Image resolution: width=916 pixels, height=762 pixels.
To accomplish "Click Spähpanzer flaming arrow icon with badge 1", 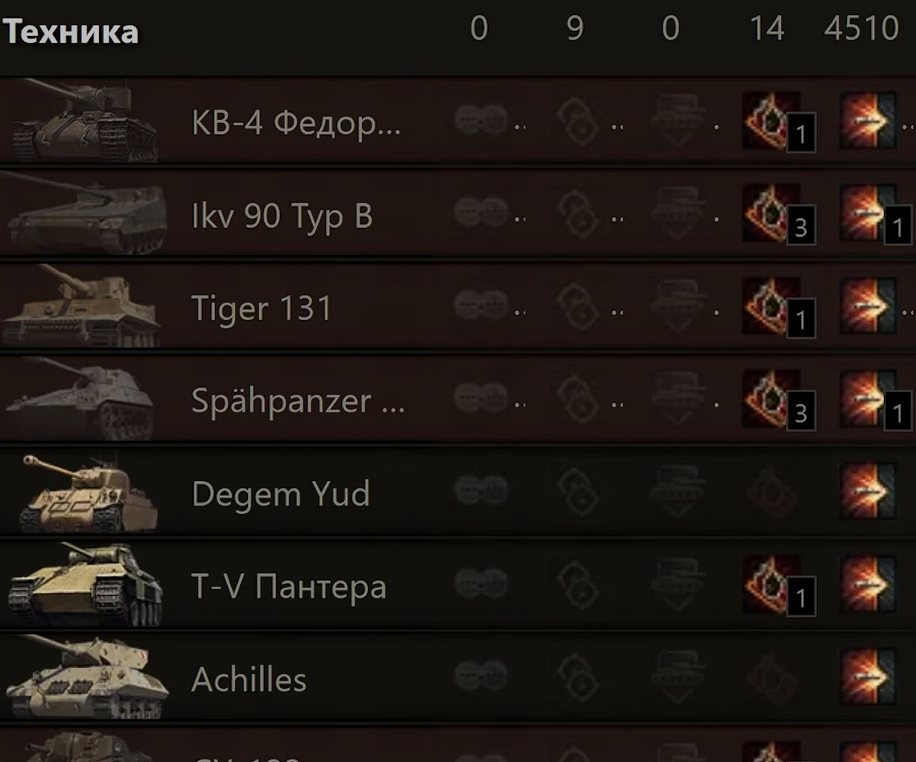I will click(x=875, y=401).
